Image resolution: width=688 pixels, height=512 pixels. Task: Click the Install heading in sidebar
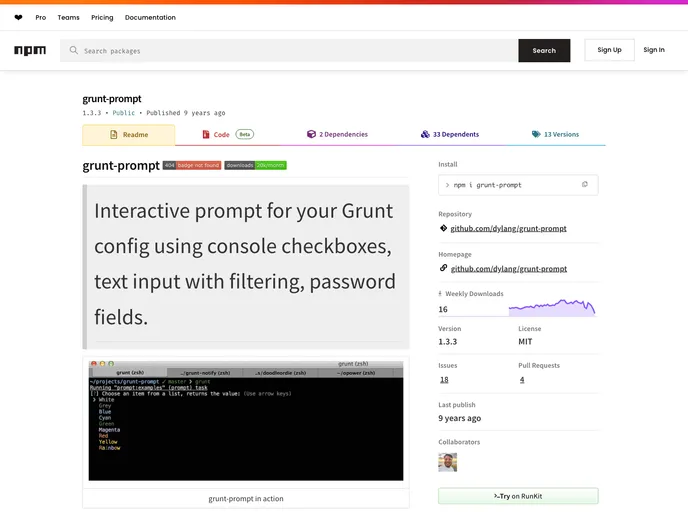point(448,164)
